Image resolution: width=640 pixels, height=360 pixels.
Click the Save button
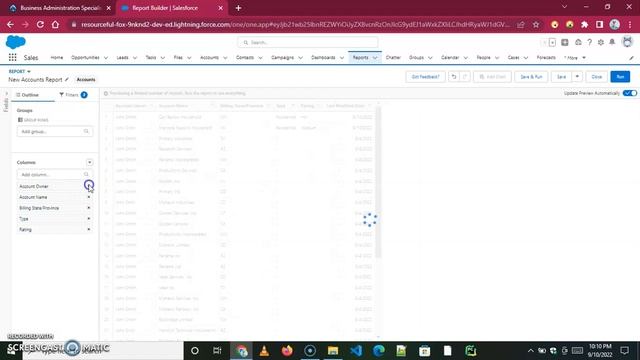tap(562, 77)
